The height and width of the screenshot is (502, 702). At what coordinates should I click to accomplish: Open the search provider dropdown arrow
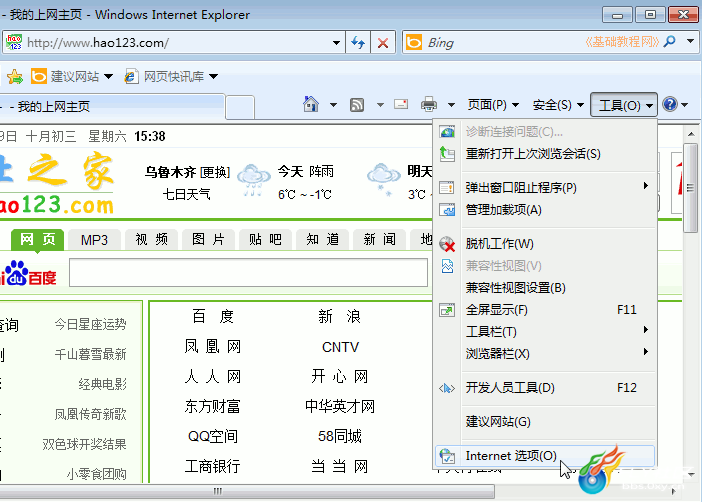tap(690, 41)
